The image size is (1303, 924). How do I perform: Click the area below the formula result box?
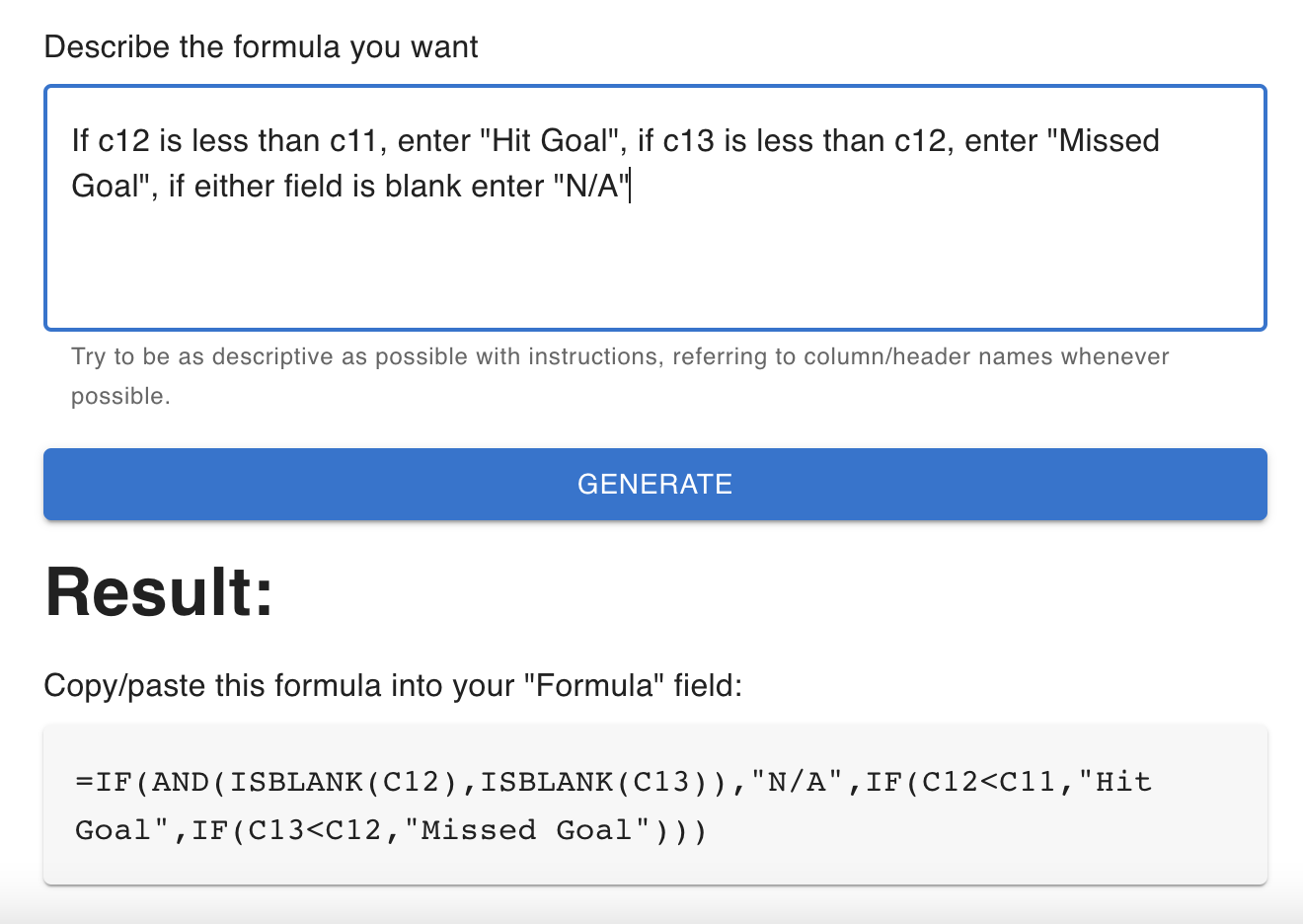(651, 903)
